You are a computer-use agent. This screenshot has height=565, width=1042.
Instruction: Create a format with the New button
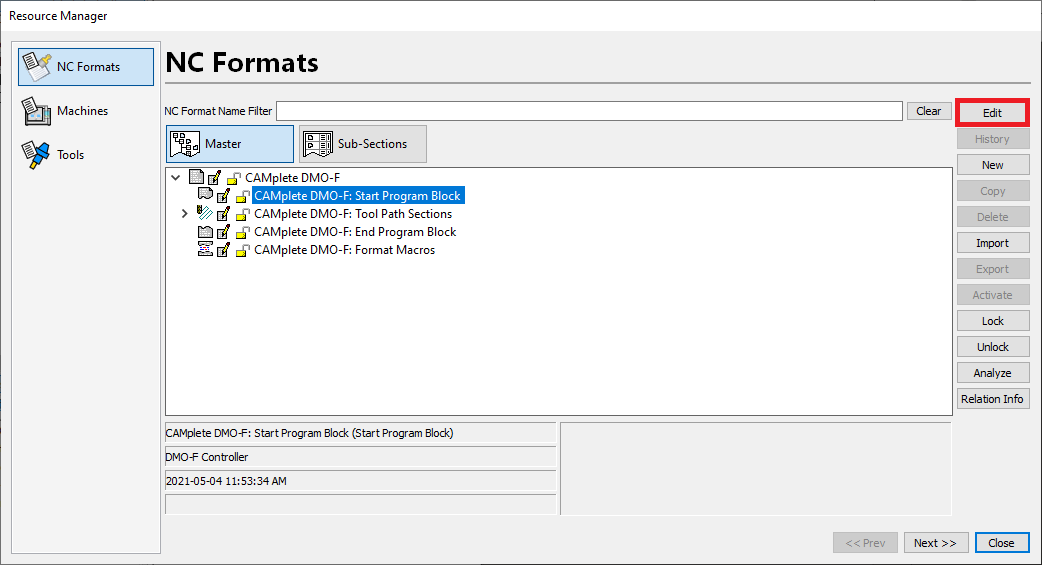(x=993, y=165)
